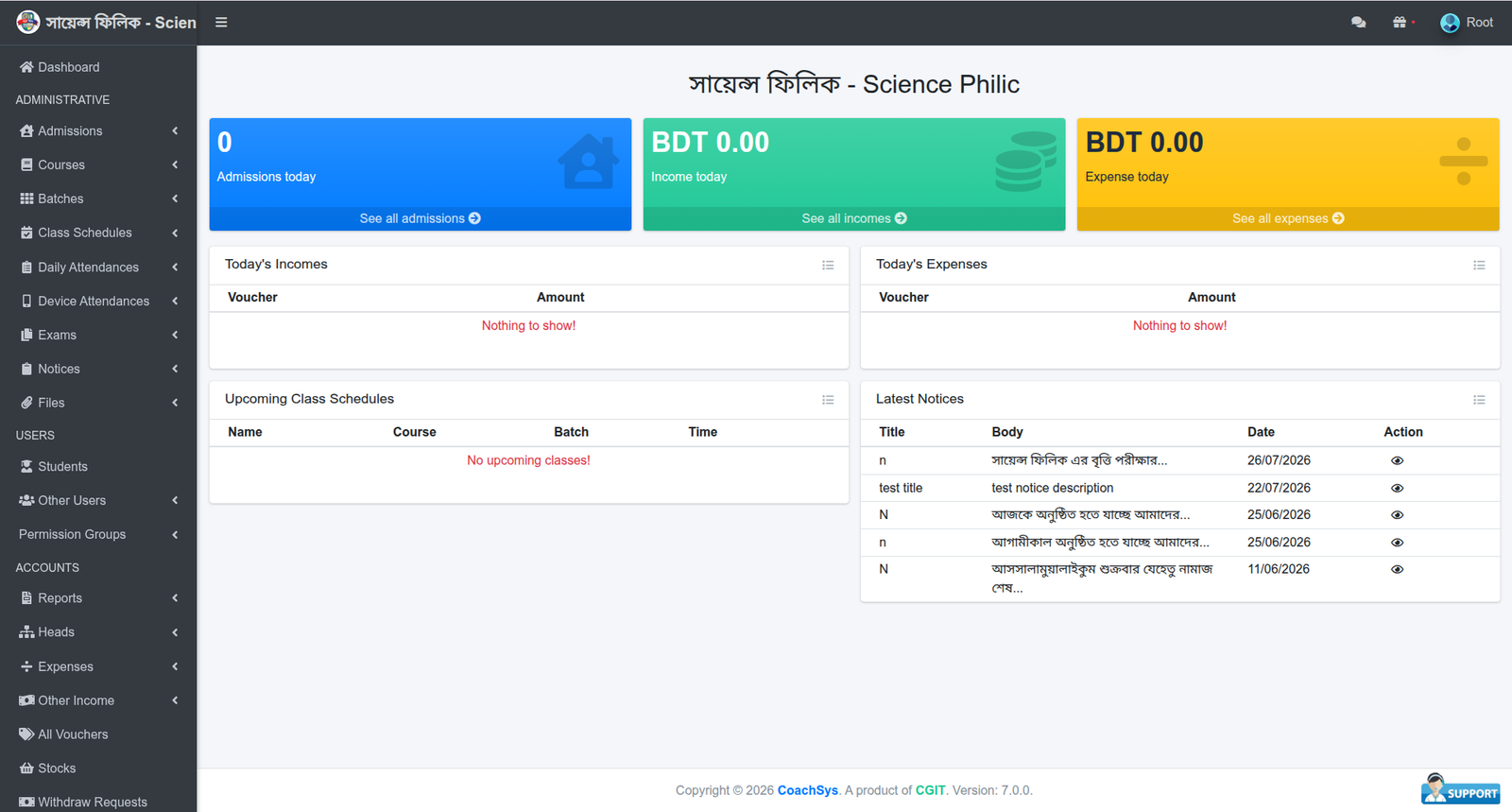Click the Support agent icon
Image resolution: width=1512 pixels, height=812 pixels.
1460,789
